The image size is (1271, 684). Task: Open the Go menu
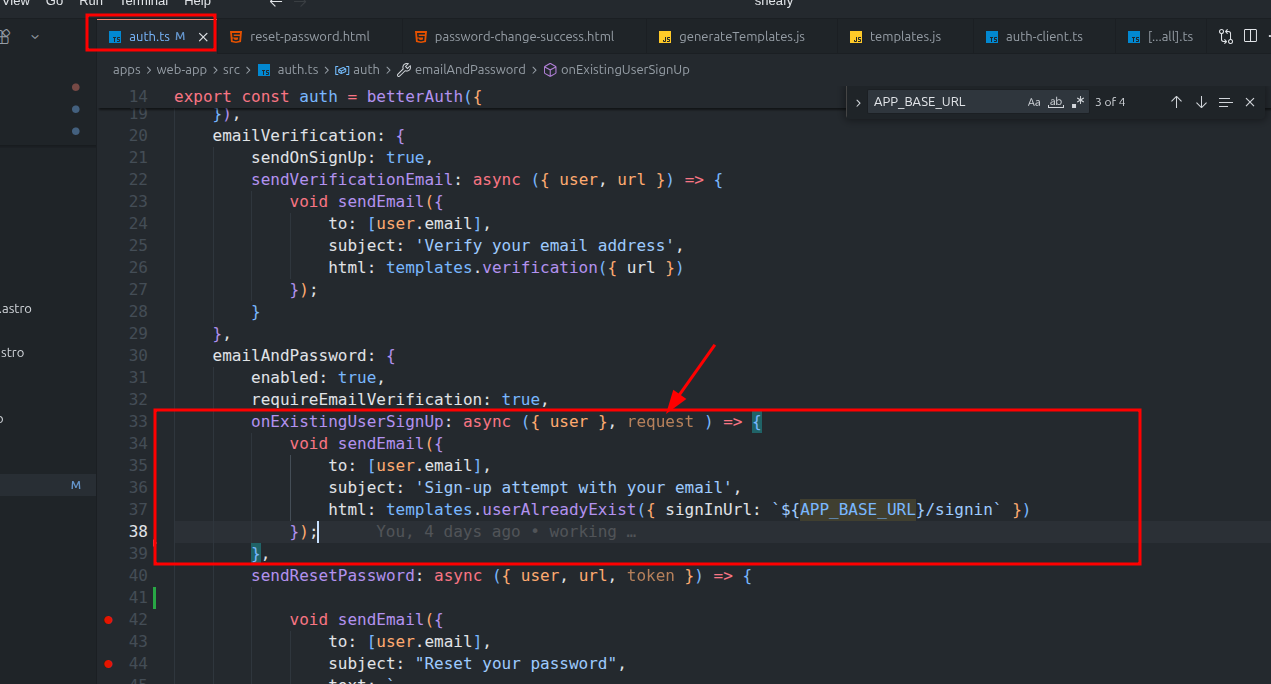tap(54, 3)
